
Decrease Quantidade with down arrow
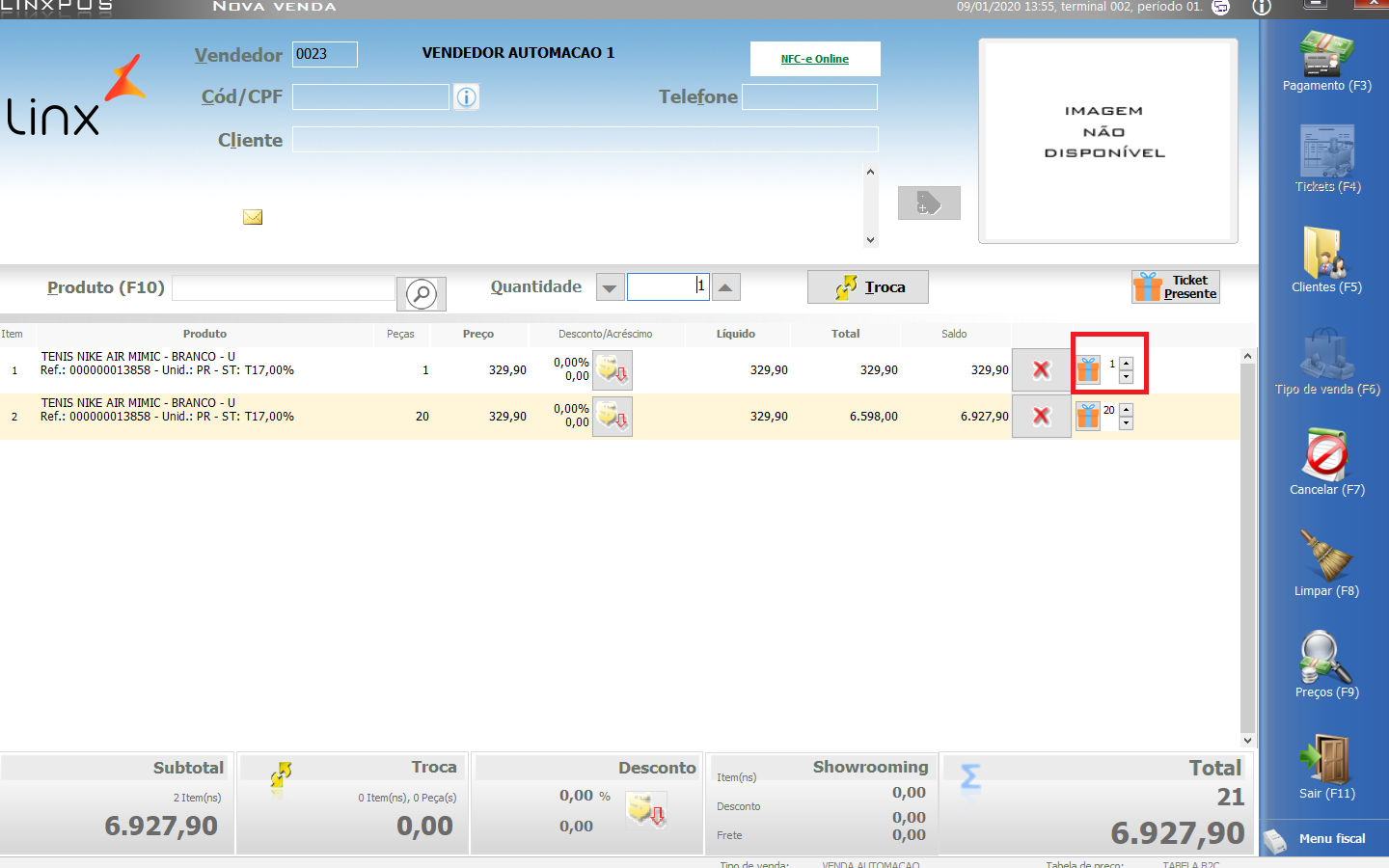(610, 287)
